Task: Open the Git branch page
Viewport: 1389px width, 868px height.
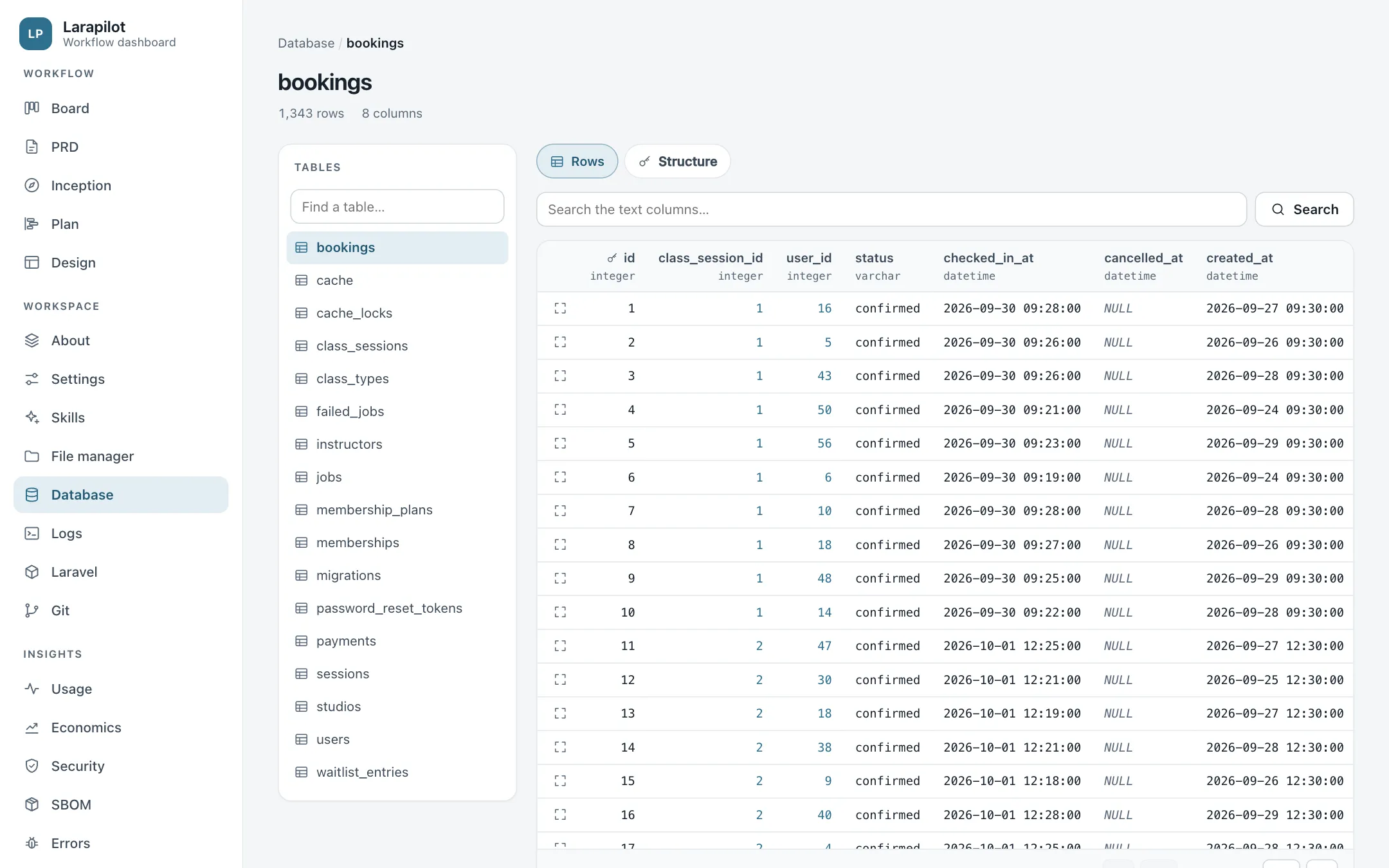Action: [121, 610]
